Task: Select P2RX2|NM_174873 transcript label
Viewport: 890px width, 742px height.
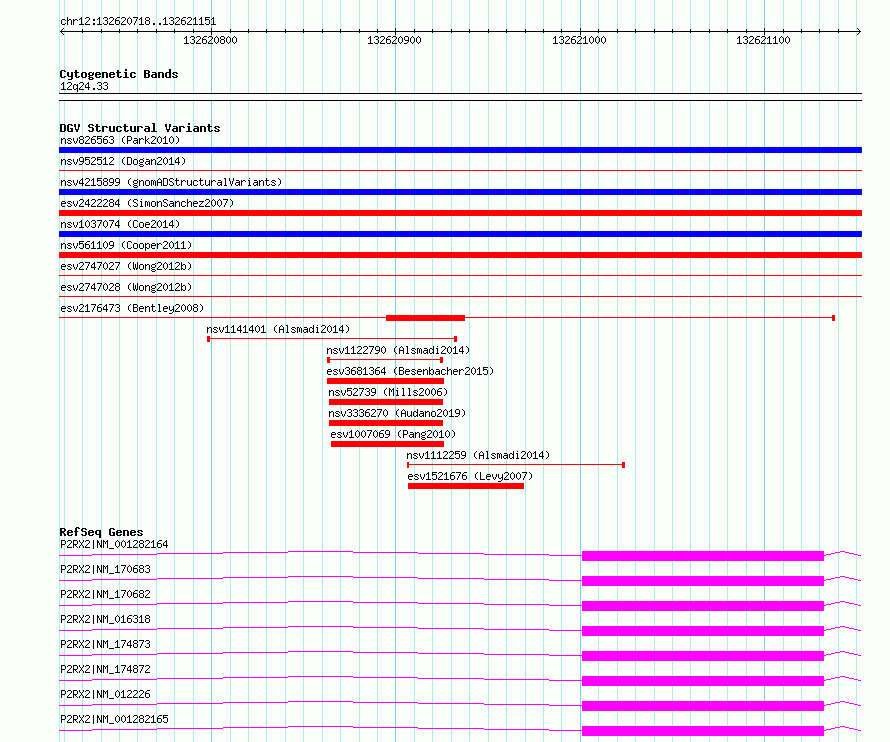Action: [105, 644]
